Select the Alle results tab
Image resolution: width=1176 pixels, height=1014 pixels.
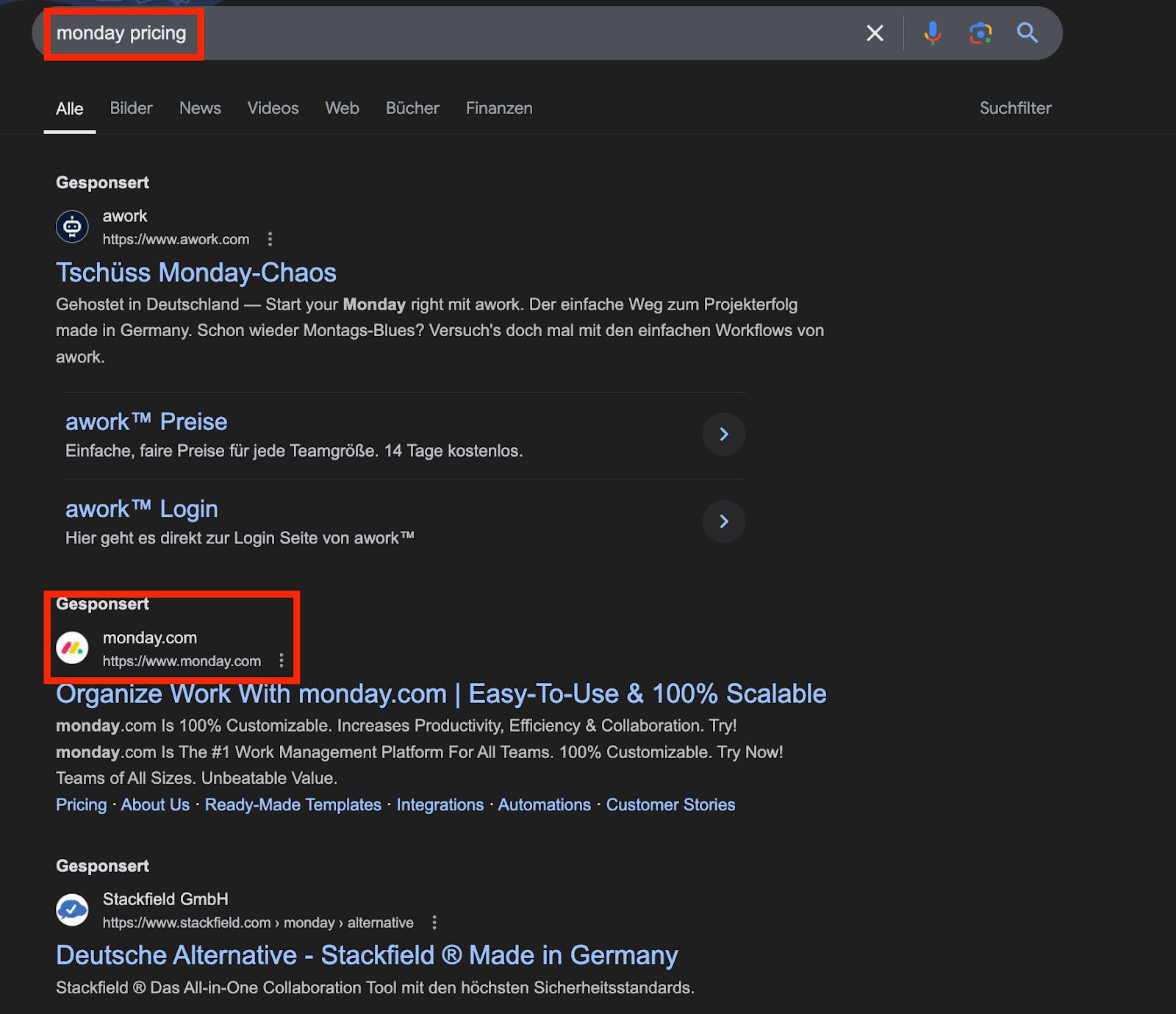pyautogui.click(x=70, y=109)
